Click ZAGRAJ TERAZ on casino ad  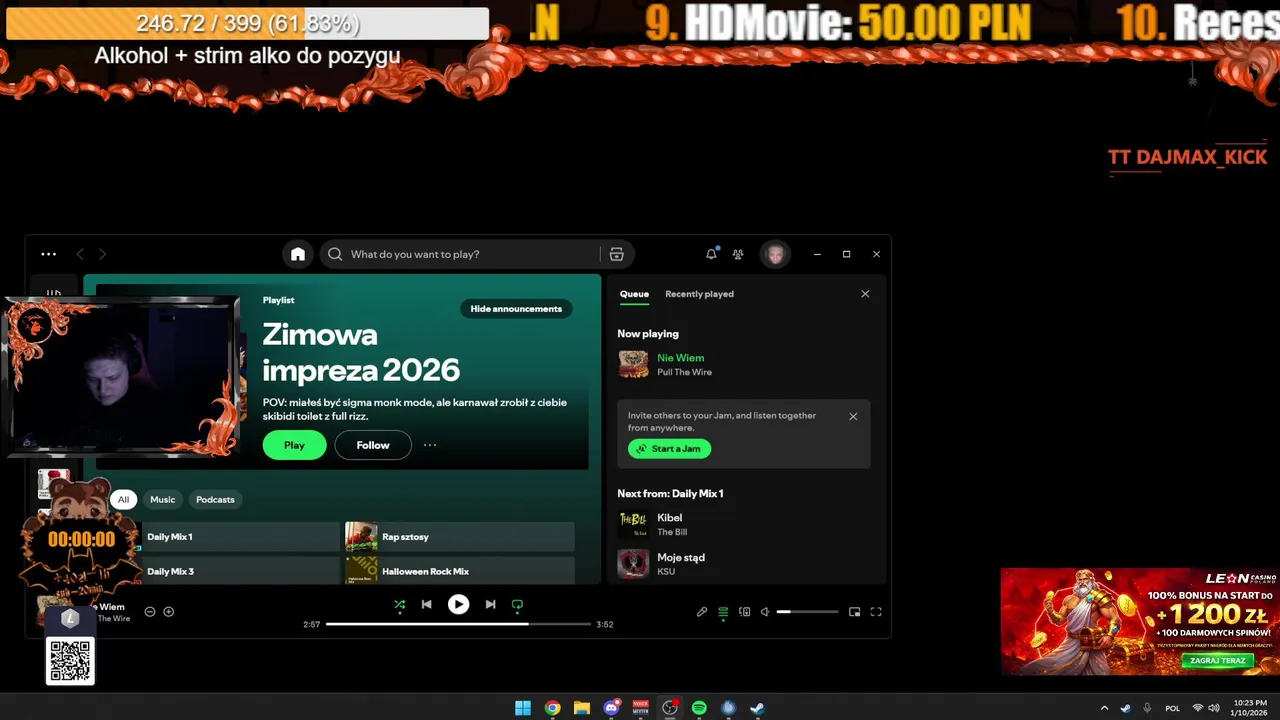click(x=1217, y=661)
